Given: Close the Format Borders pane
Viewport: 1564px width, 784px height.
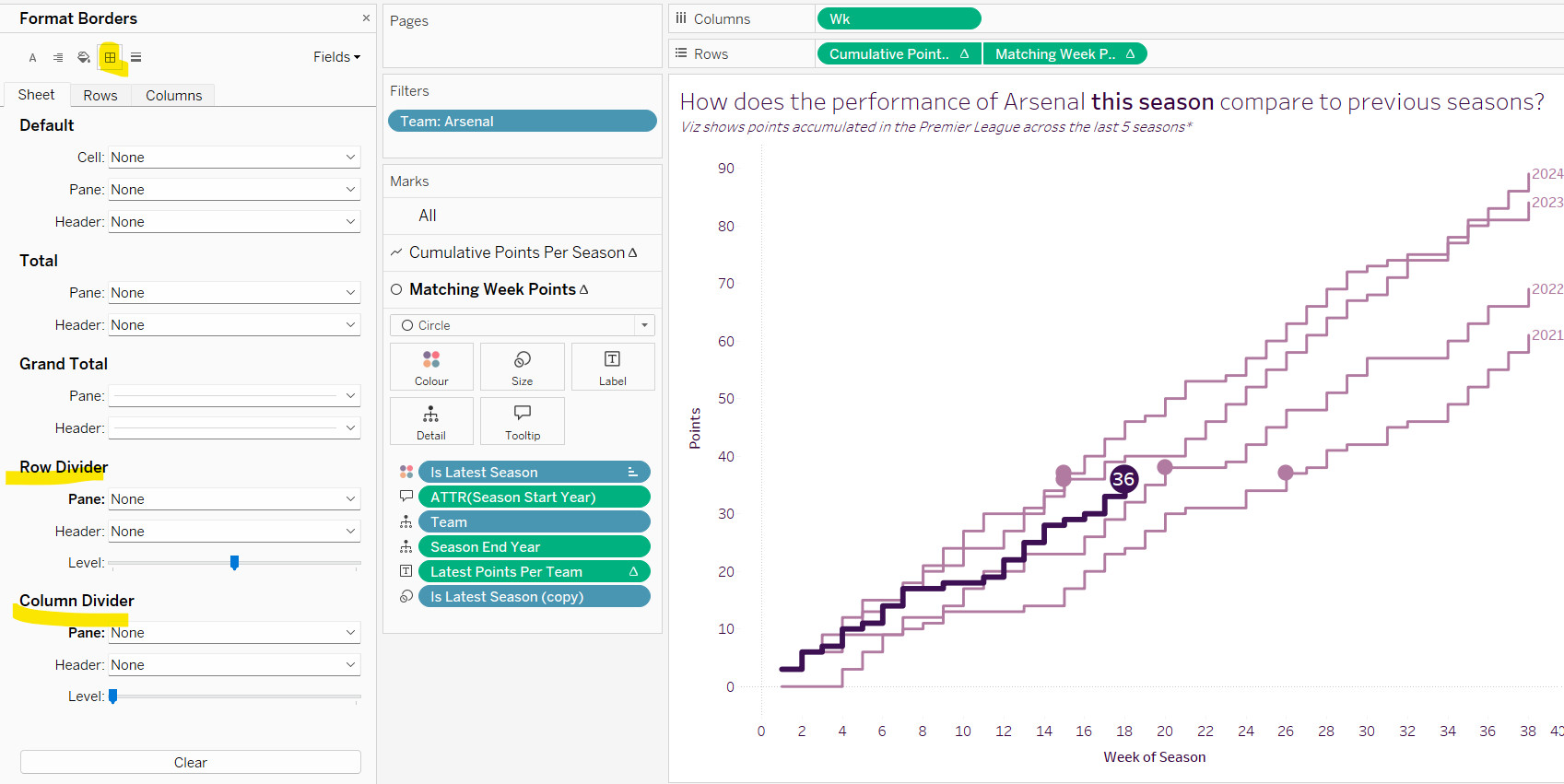Looking at the screenshot, I should pos(366,18).
